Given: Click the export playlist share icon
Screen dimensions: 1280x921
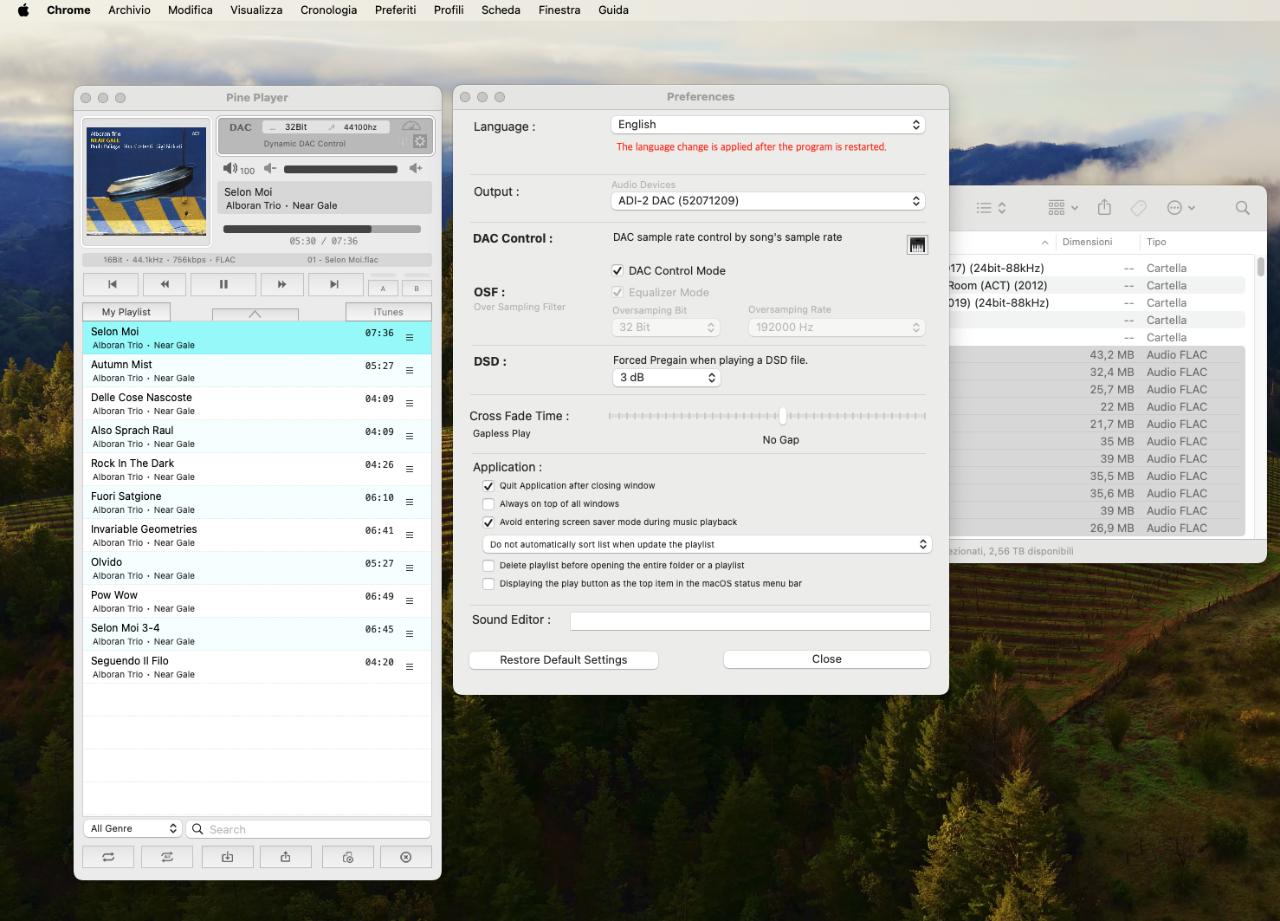Looking at the screenshot, I should (x=286, y=857).
